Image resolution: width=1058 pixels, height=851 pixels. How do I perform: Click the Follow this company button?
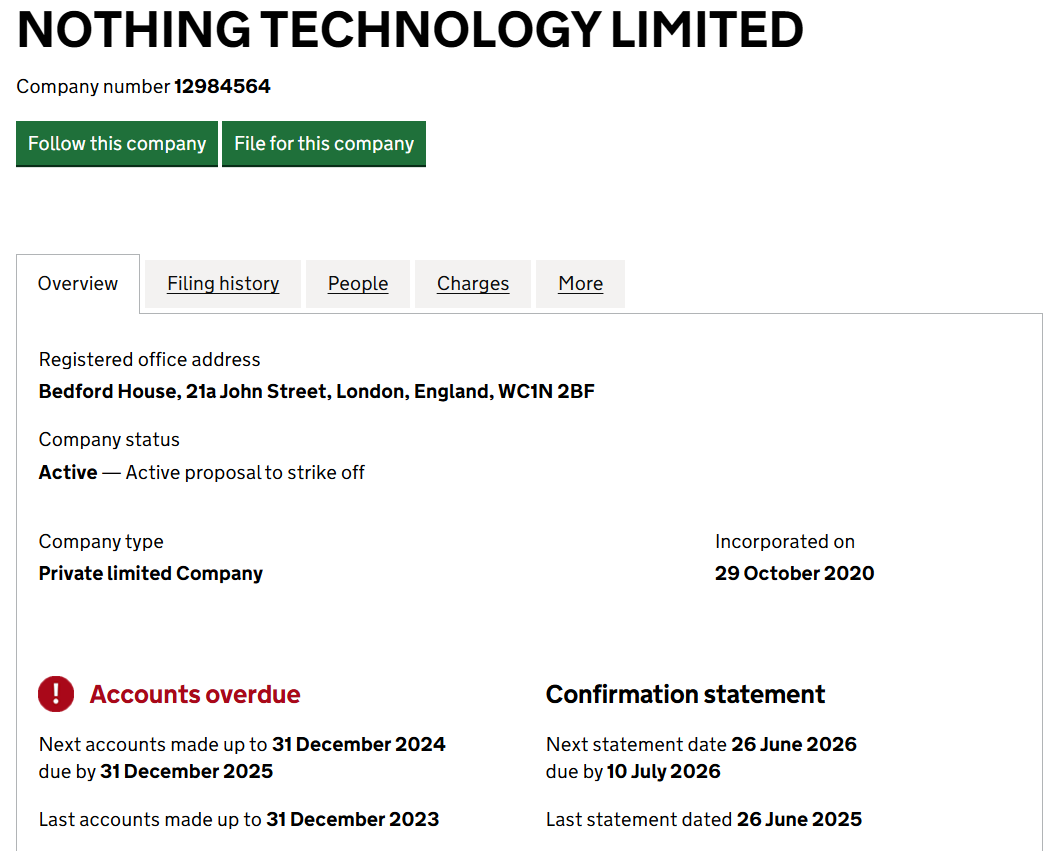click(x=116, y=143)
